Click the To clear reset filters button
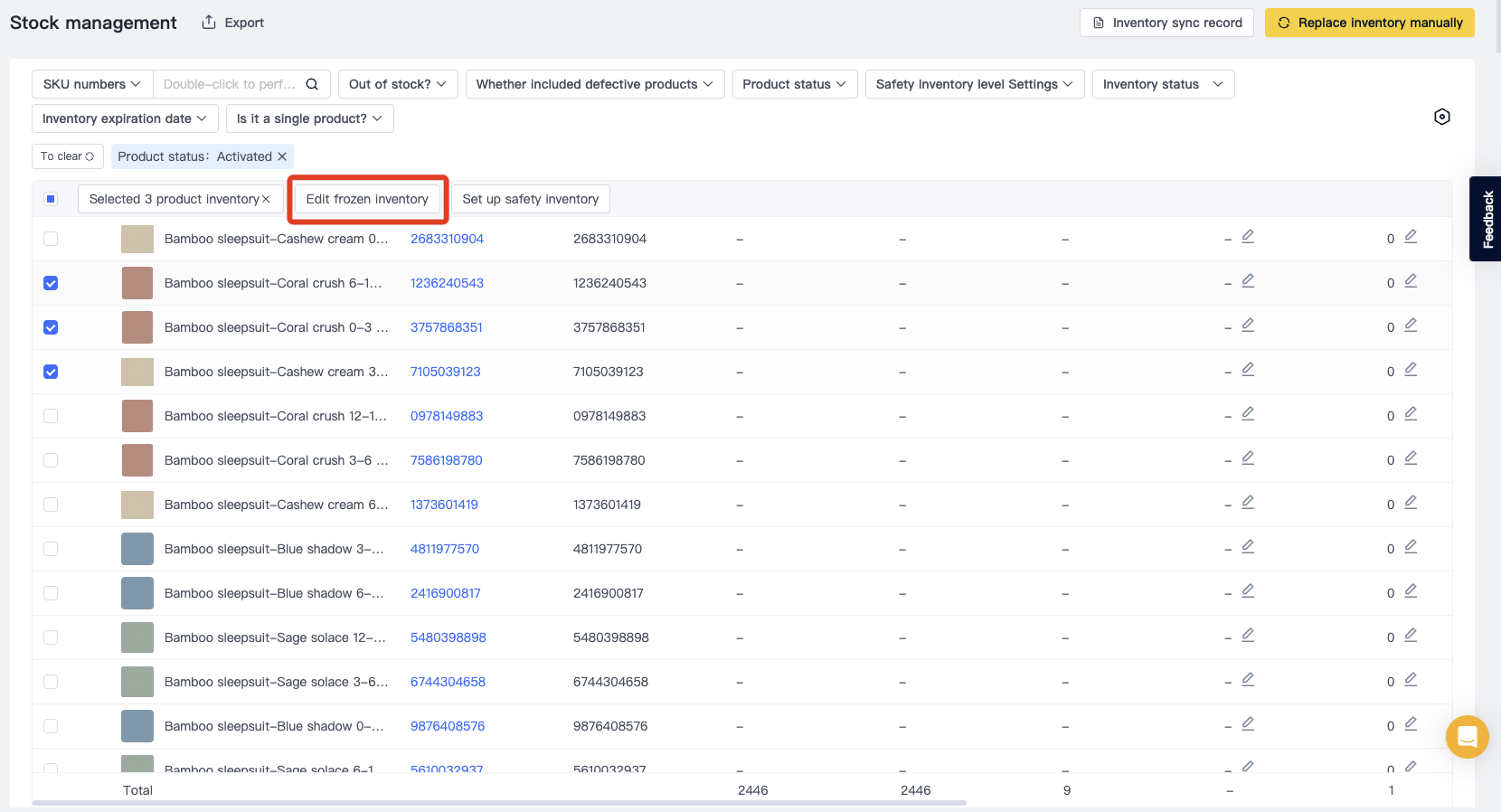Image resolution: width=1501 pixels, height=812 pixels. click(x=68, y=156)
